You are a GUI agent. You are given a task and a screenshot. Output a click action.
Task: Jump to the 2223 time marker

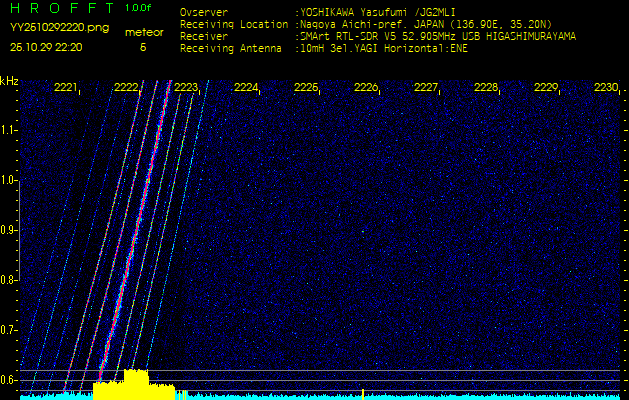coord(186,88)
